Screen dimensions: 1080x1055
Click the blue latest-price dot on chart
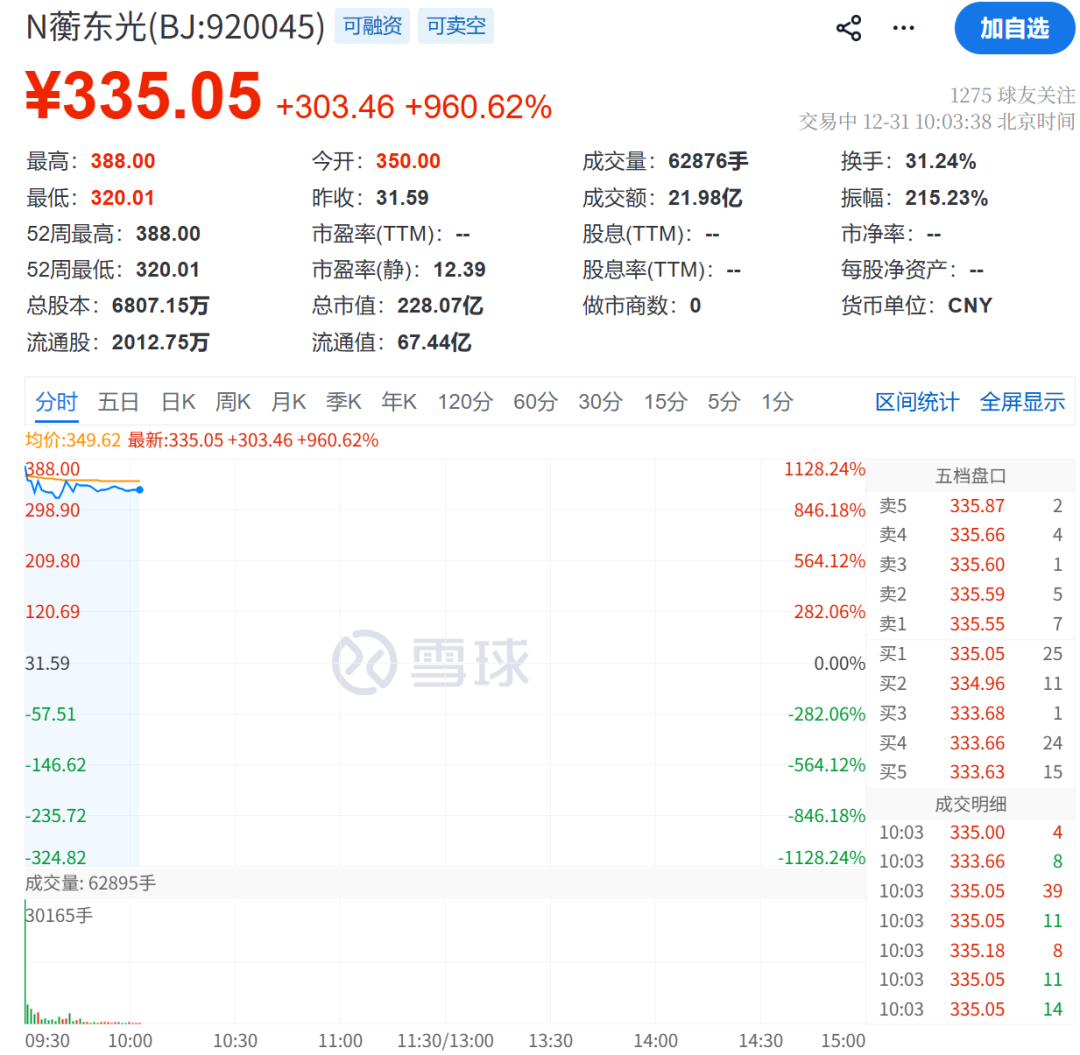pos(139,489)
